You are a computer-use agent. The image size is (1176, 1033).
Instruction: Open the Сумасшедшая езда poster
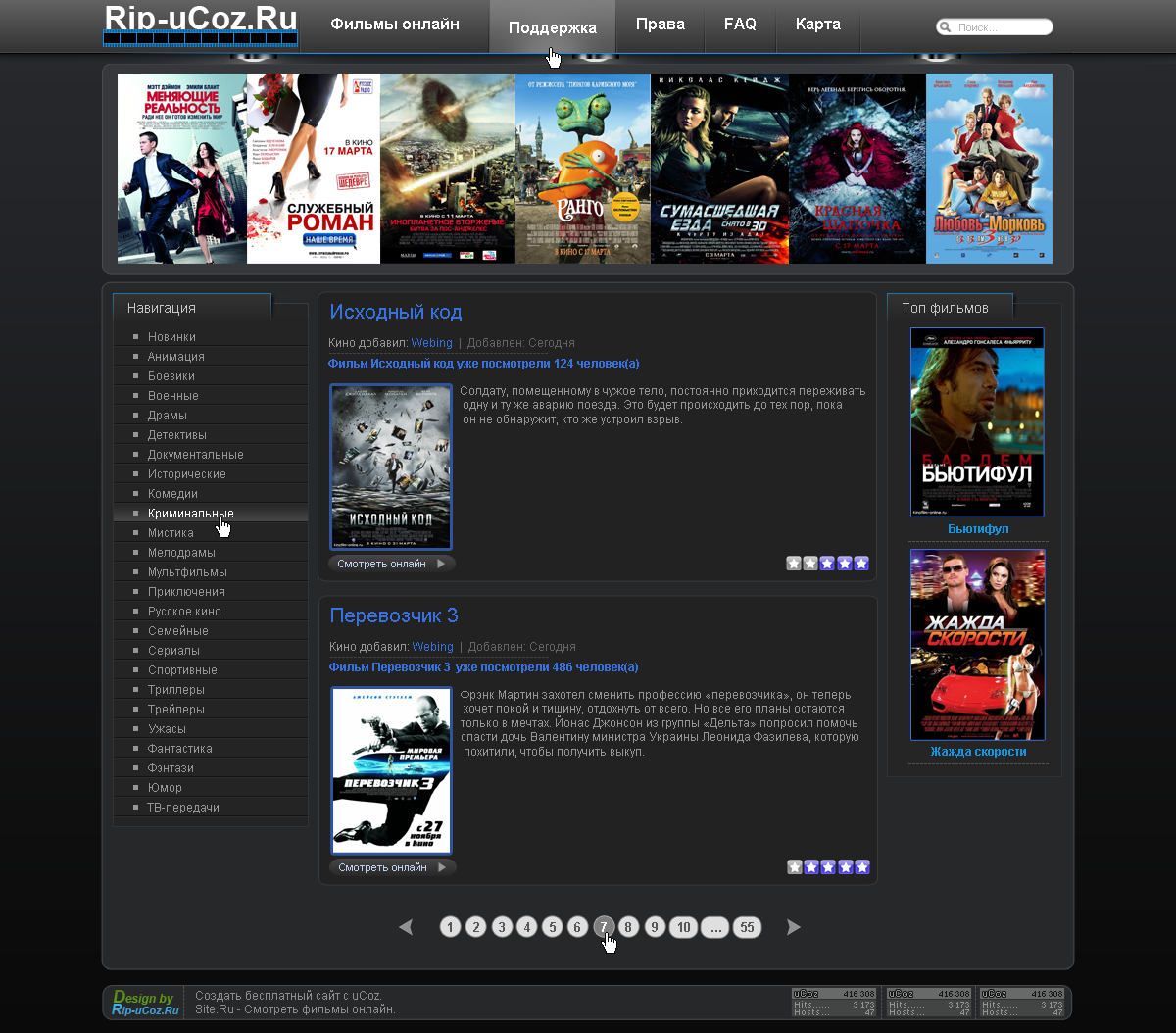(720, 169)
